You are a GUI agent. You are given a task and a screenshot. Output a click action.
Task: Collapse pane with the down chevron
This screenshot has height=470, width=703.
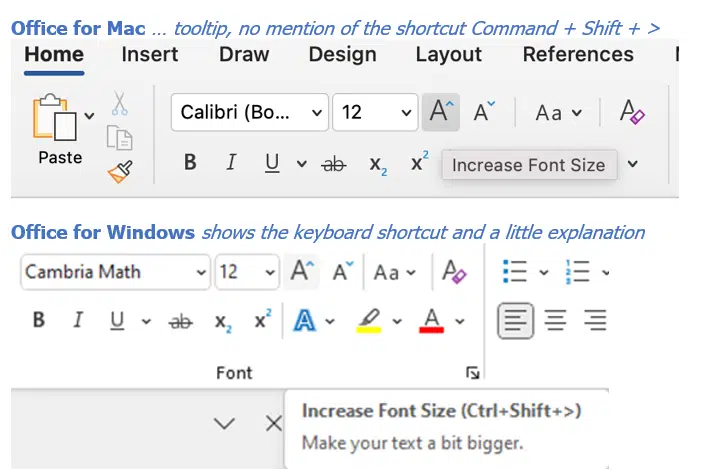(224, 423)
